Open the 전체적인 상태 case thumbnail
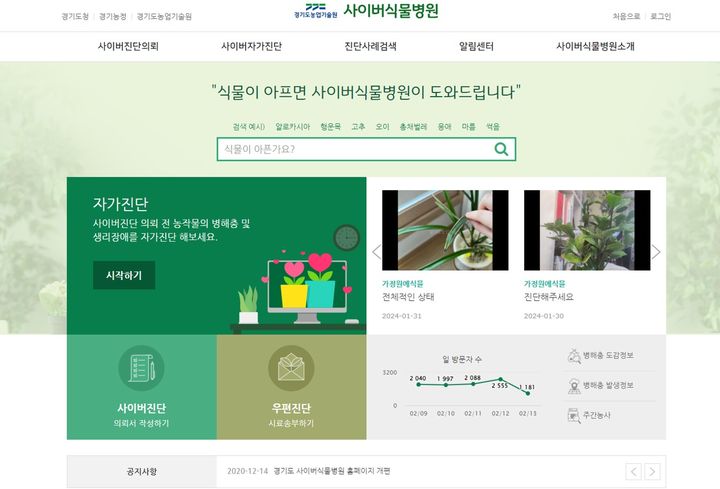The height and width of the screenshot is (489, 720). 437,230
